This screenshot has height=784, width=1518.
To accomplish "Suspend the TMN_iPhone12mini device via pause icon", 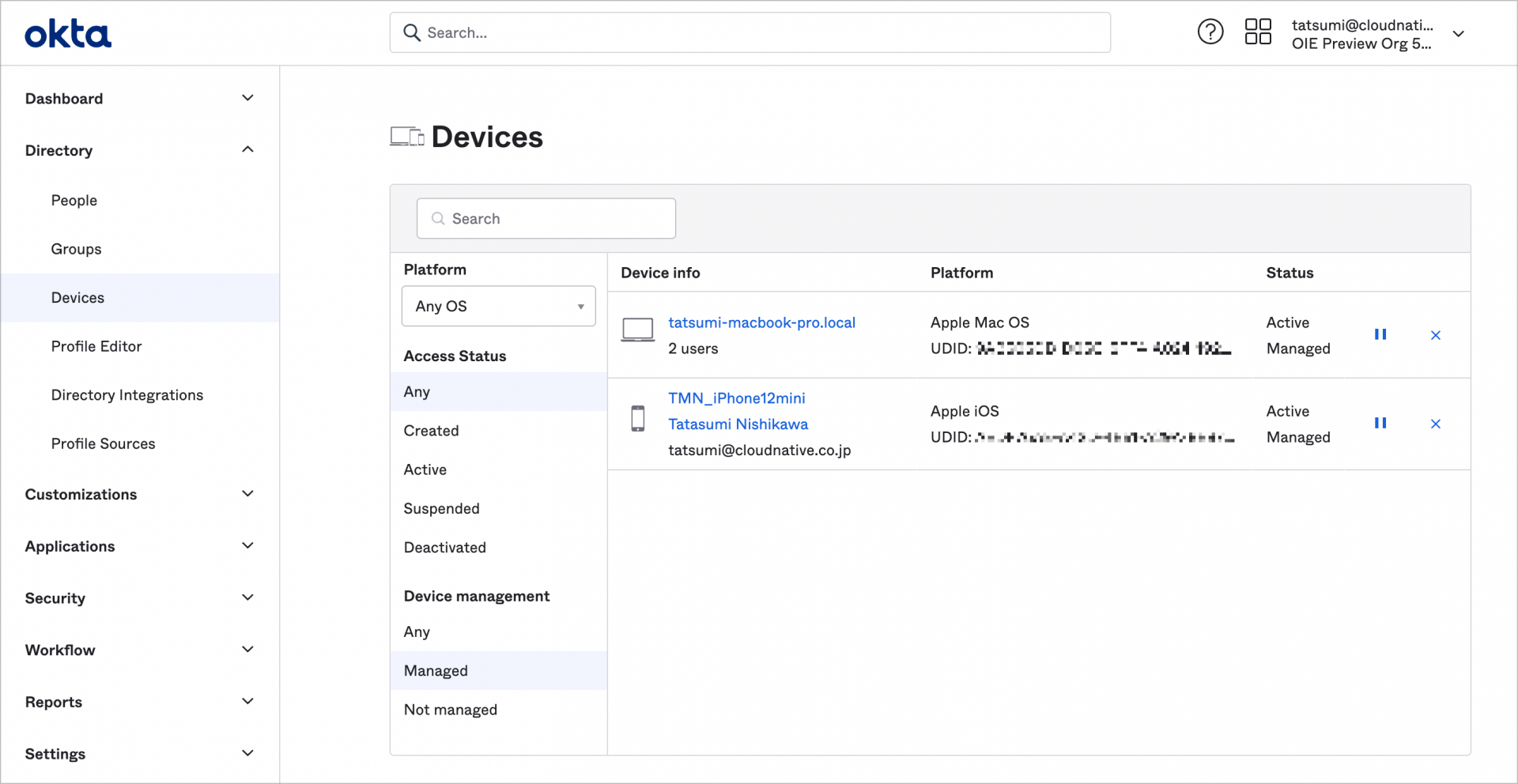I will pos(1380,423).
